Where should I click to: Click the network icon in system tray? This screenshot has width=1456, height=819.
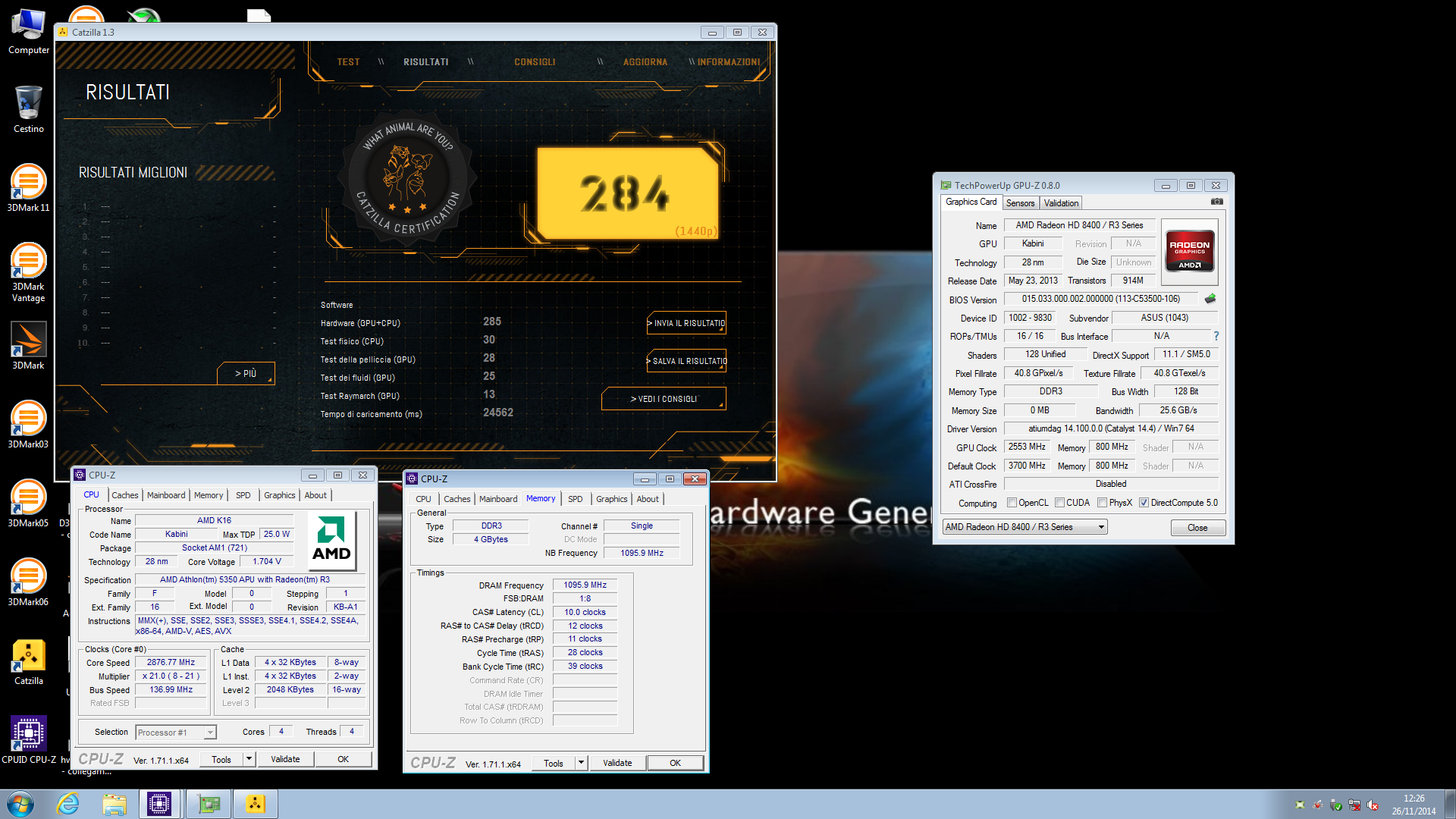click(x=1354, y=805)
